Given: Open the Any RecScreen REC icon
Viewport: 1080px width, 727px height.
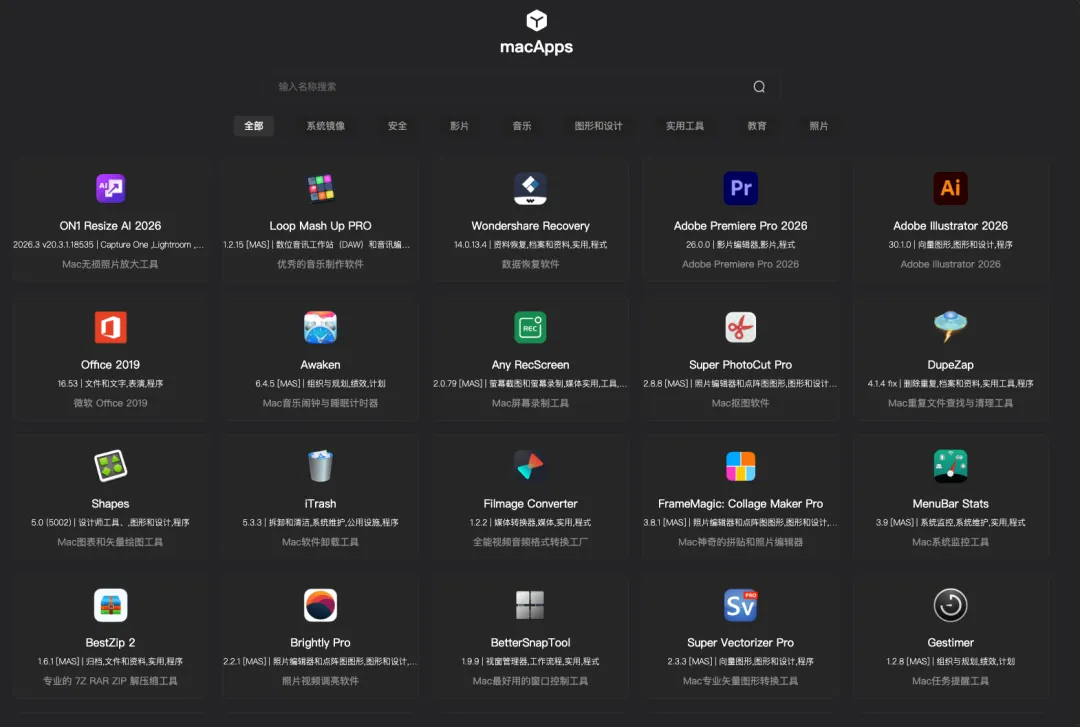Looking at the screenshot, I should [530, 327].
